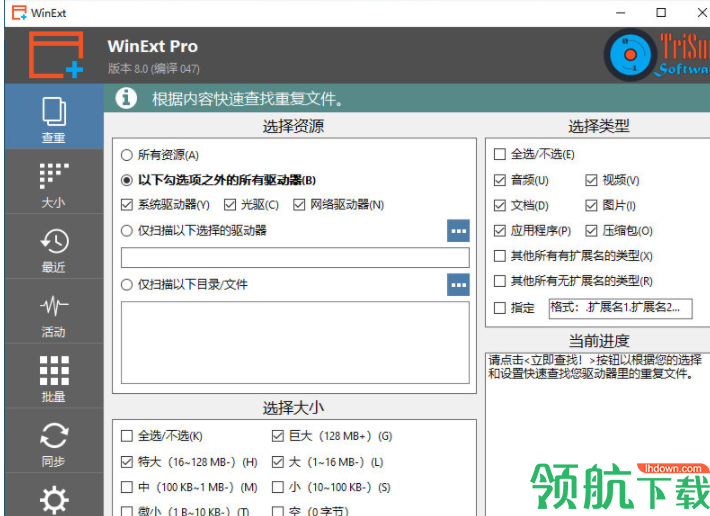This screenshot has width=710, height=516.
Task: Click the 当前进度 progress message text
Action: click(595, 367)
